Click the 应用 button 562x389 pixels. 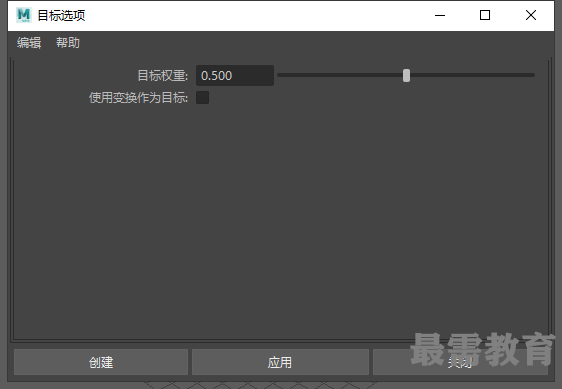click(280, 362)
